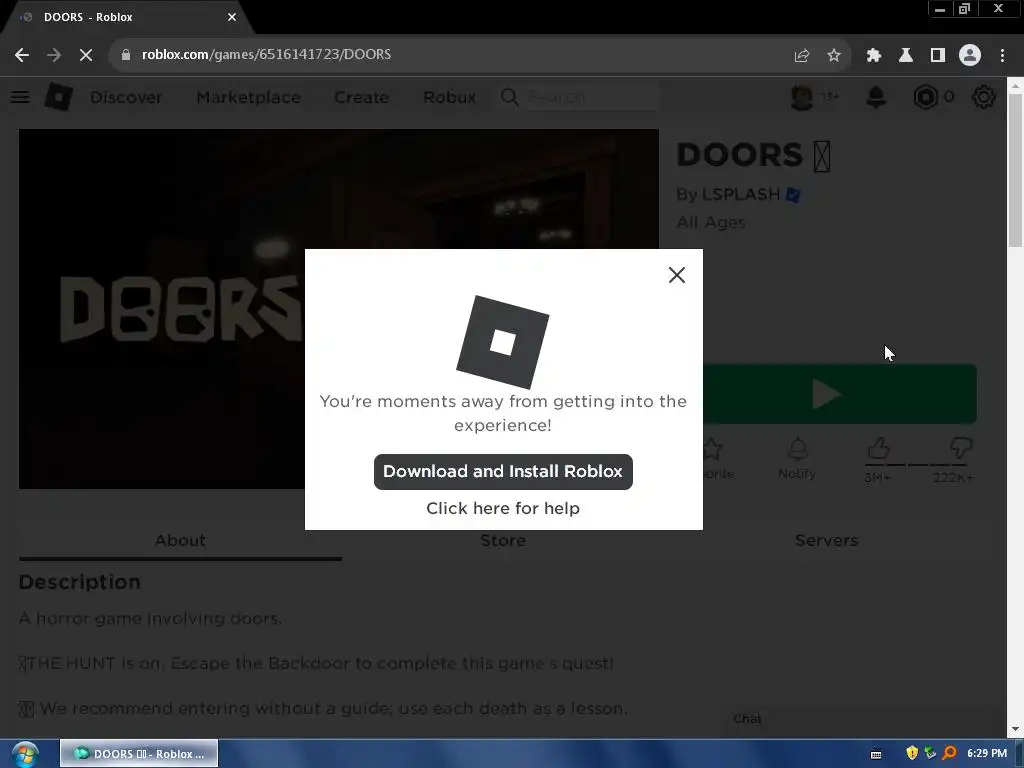Stop loading the page

coord(86,55)
